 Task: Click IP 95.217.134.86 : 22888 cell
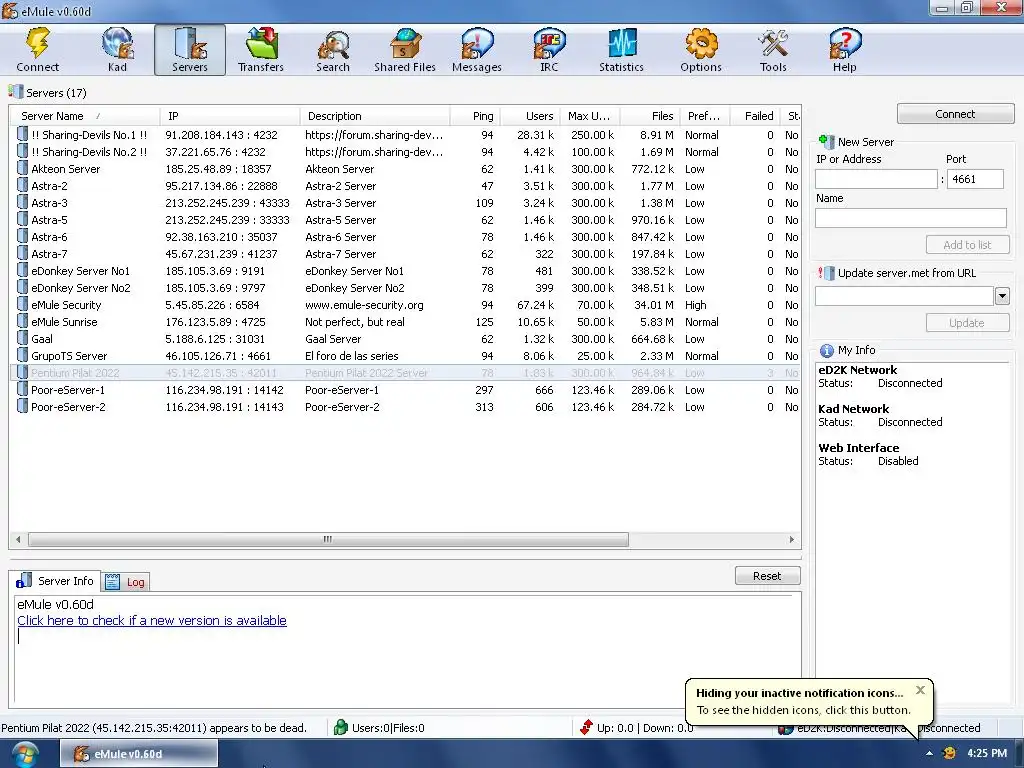coord(221,186)
